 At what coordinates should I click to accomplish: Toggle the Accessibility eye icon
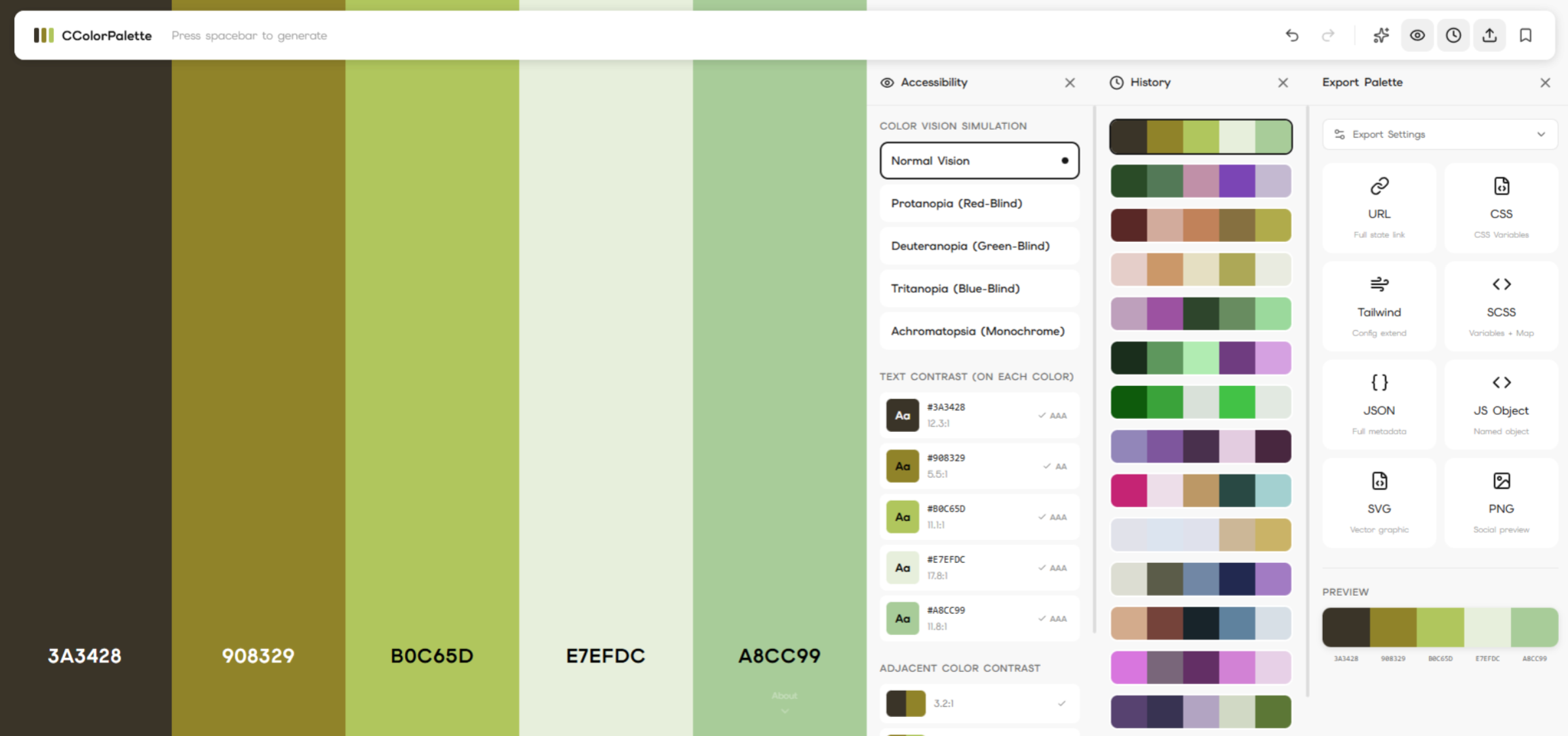coord(1417,35)
